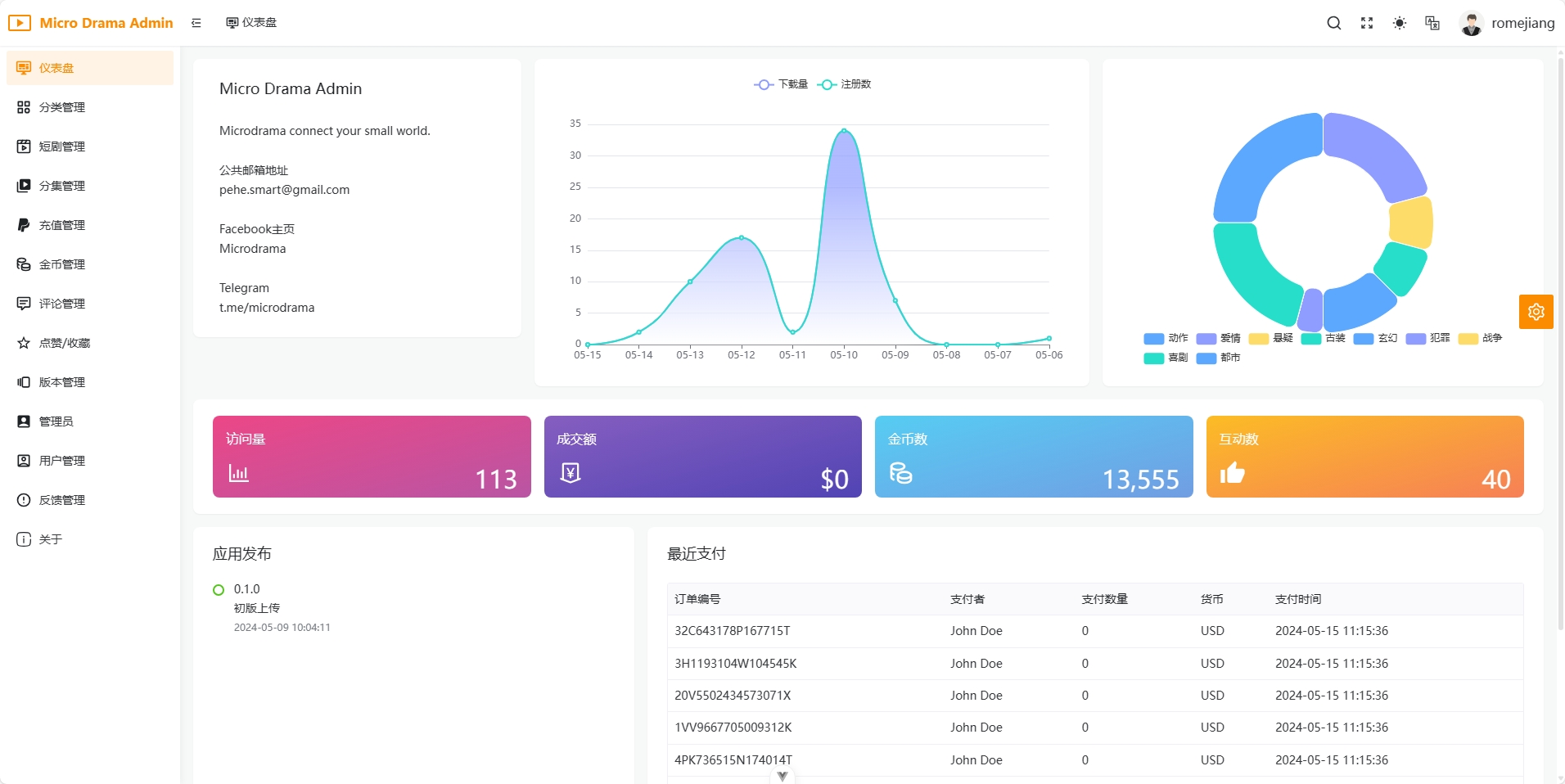Enter fullscreen mode via header icon

[1367, 23]
